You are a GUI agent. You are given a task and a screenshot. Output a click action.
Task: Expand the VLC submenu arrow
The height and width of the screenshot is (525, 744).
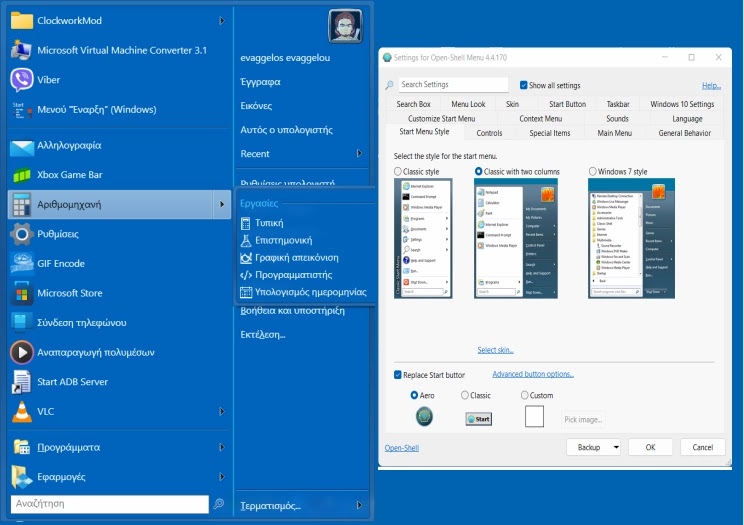pos(222,412)
